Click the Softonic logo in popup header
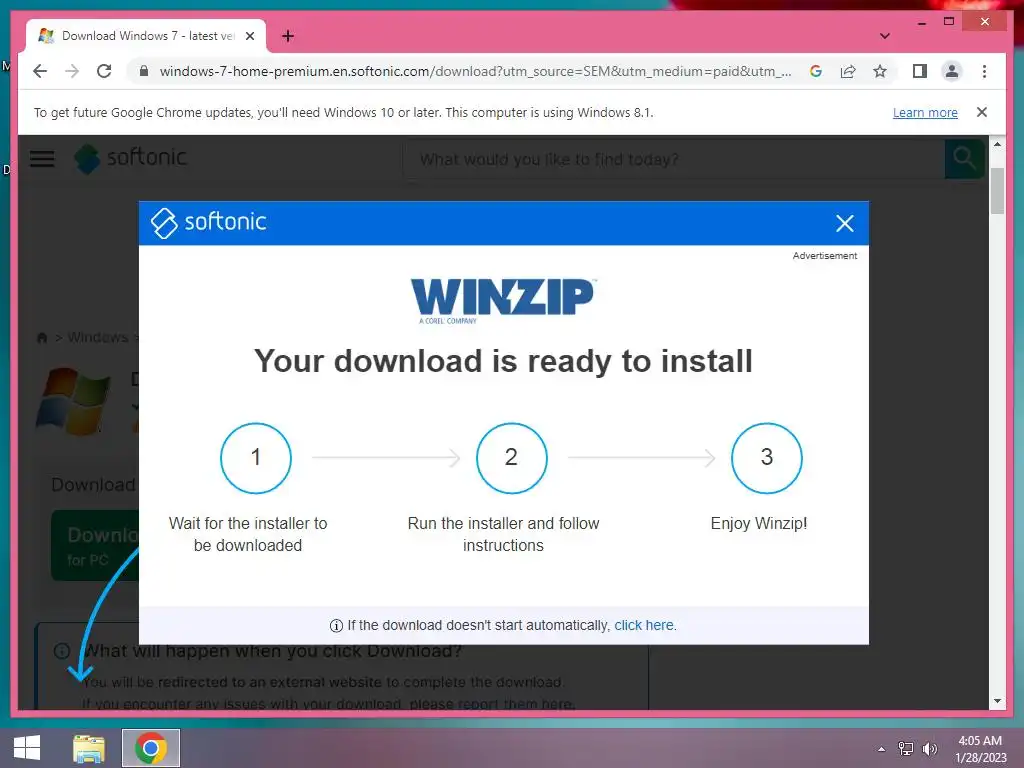 208,223
